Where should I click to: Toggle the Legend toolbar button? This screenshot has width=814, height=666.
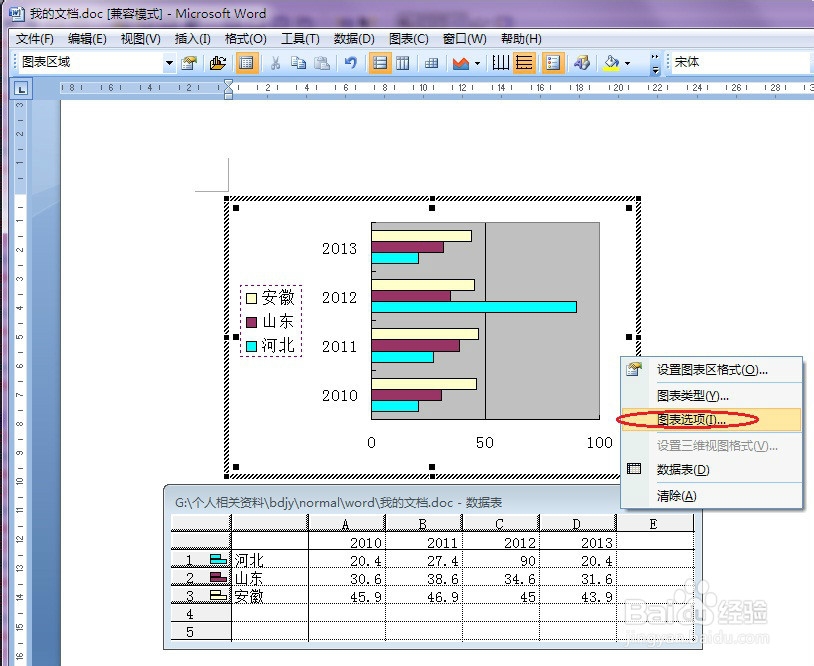click(x=553, y=63)
